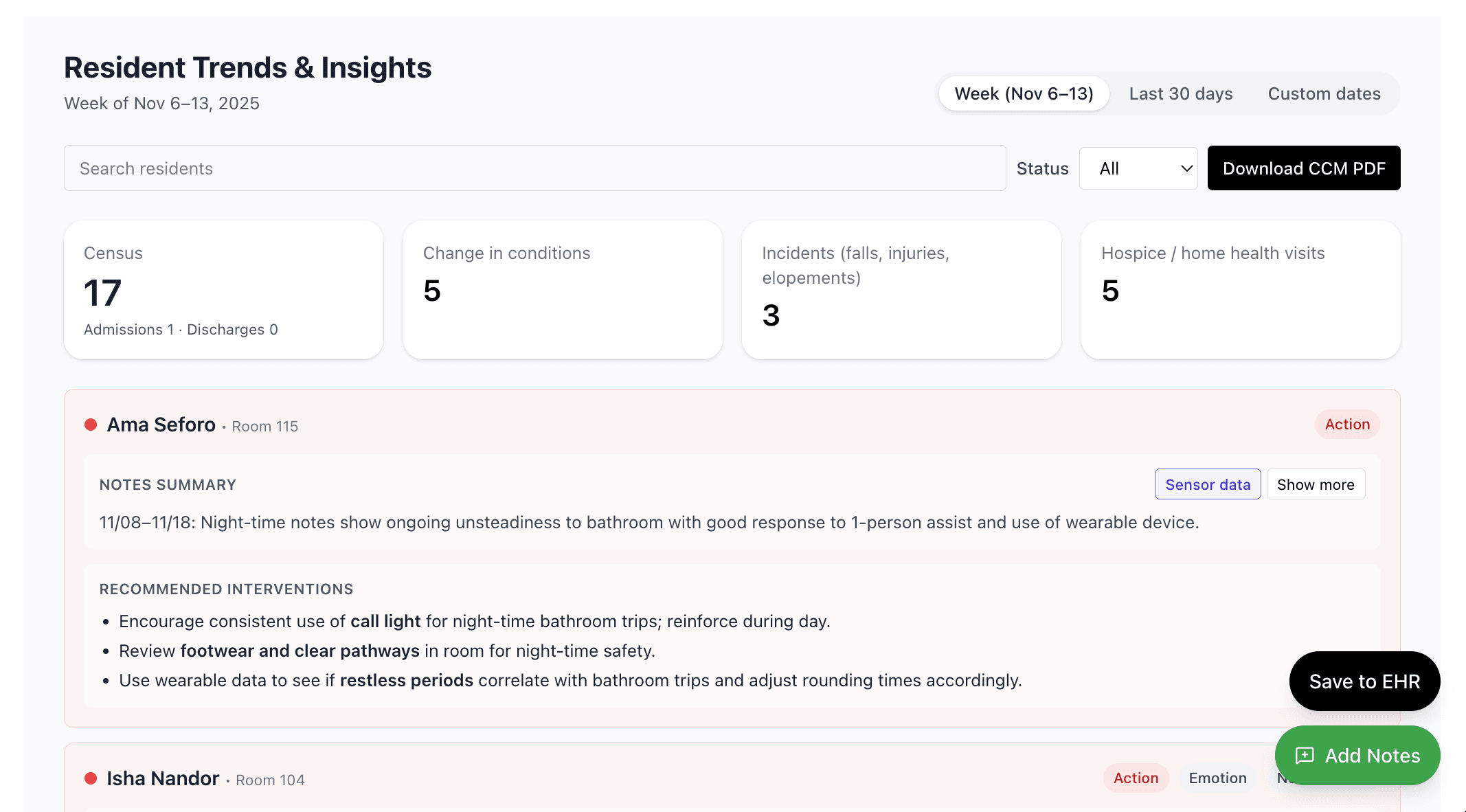Image resolution: width=1466 pixels, height=812 pixels.
Task: Click the Action tag on Ama Seforo's card
Action: click(x=1347, y=425)
